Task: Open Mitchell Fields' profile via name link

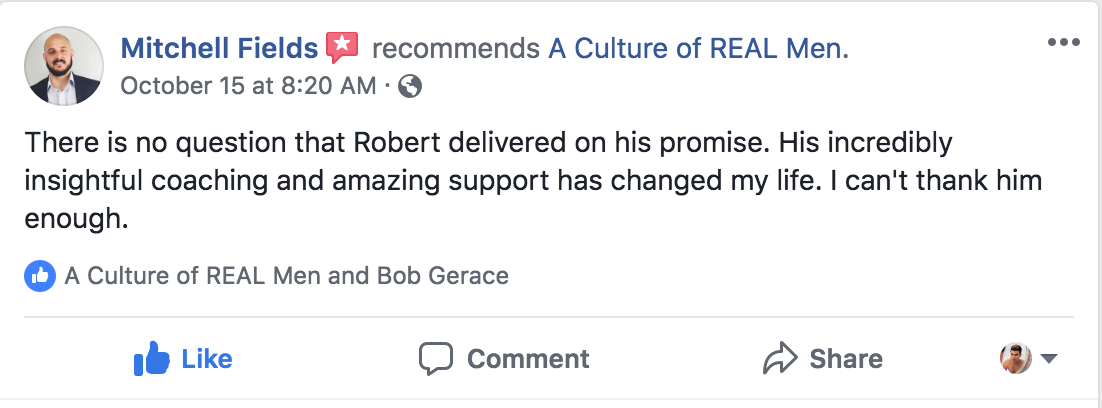Action: click(219, 47)
